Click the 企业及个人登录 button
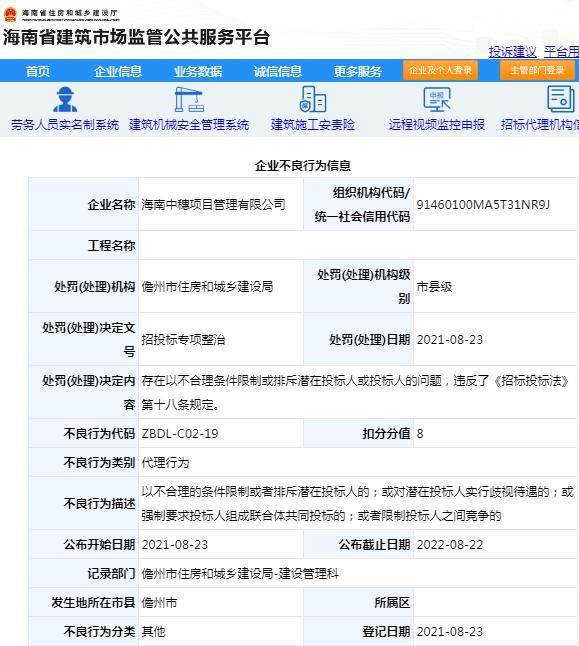 click(x=440, y=70)
